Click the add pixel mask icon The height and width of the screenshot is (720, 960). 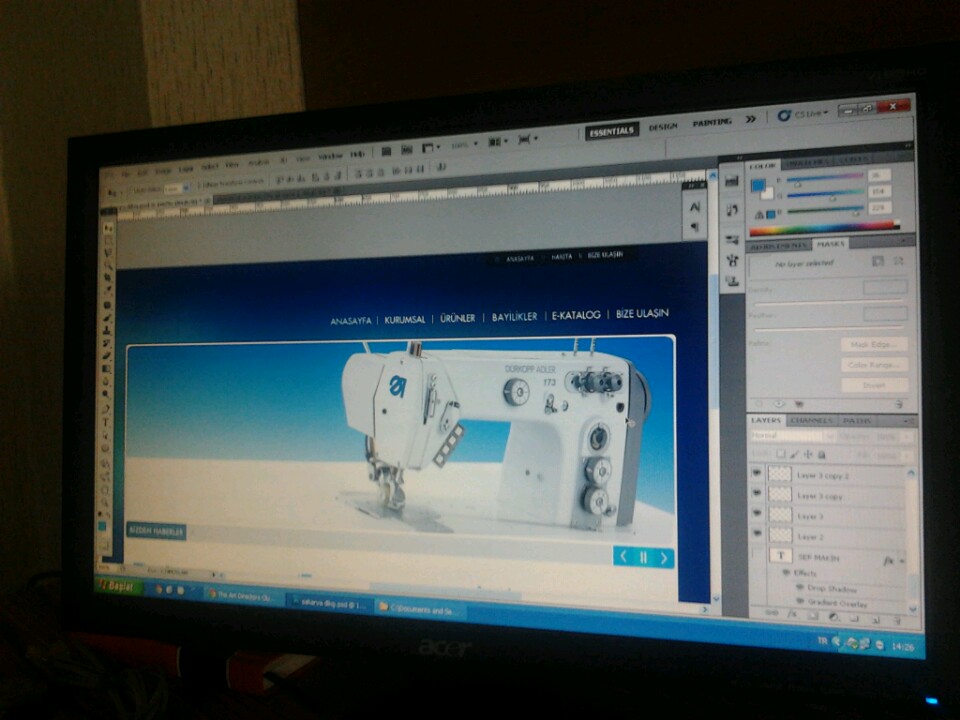(x=877, y=261)
